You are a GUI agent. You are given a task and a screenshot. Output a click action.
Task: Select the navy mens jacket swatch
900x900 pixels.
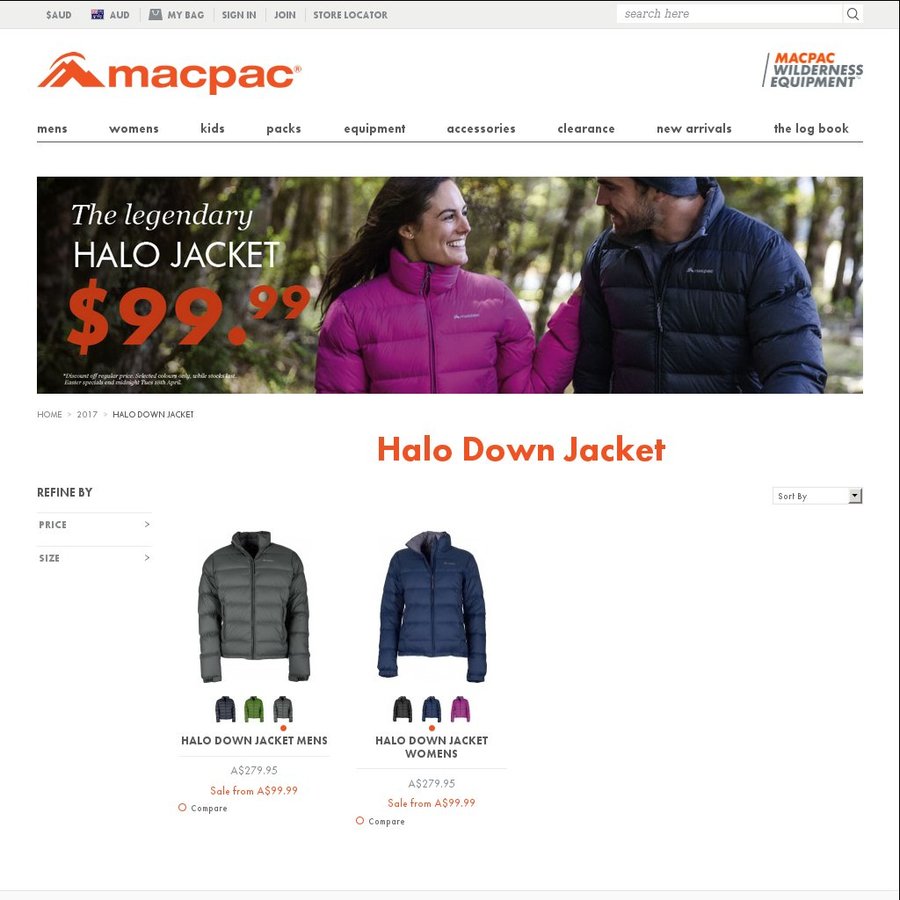click(x=225, y=709)
